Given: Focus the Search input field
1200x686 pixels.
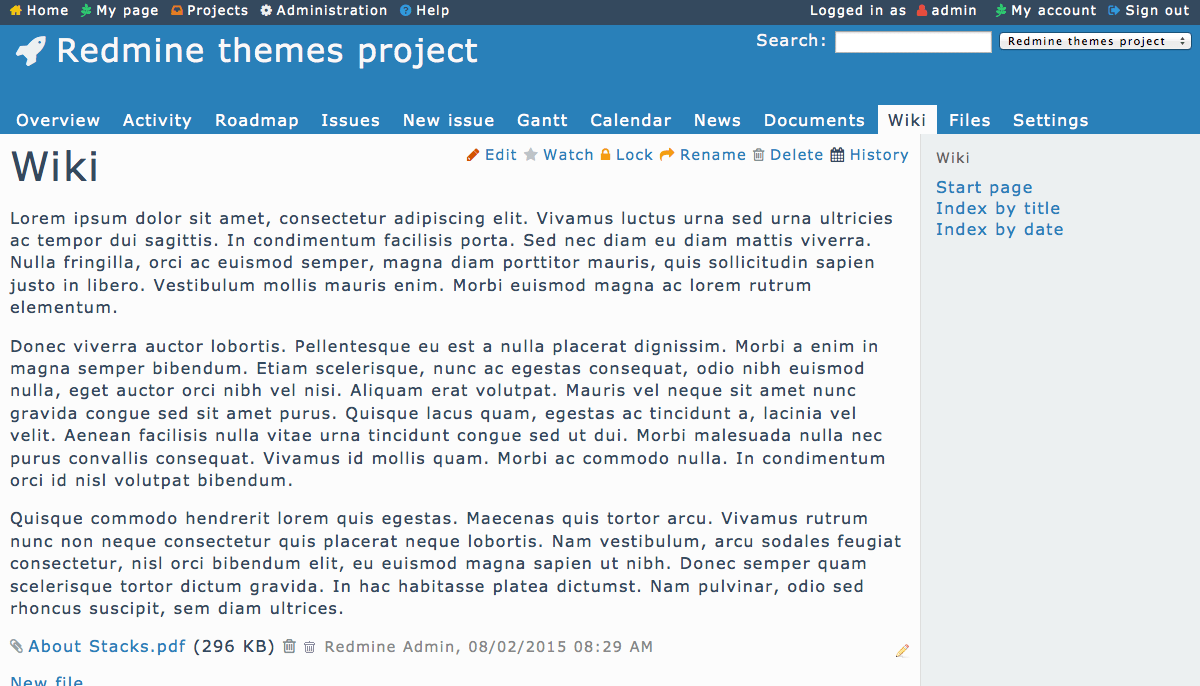Looking at the screenshot, I should [x=913, y=42].
